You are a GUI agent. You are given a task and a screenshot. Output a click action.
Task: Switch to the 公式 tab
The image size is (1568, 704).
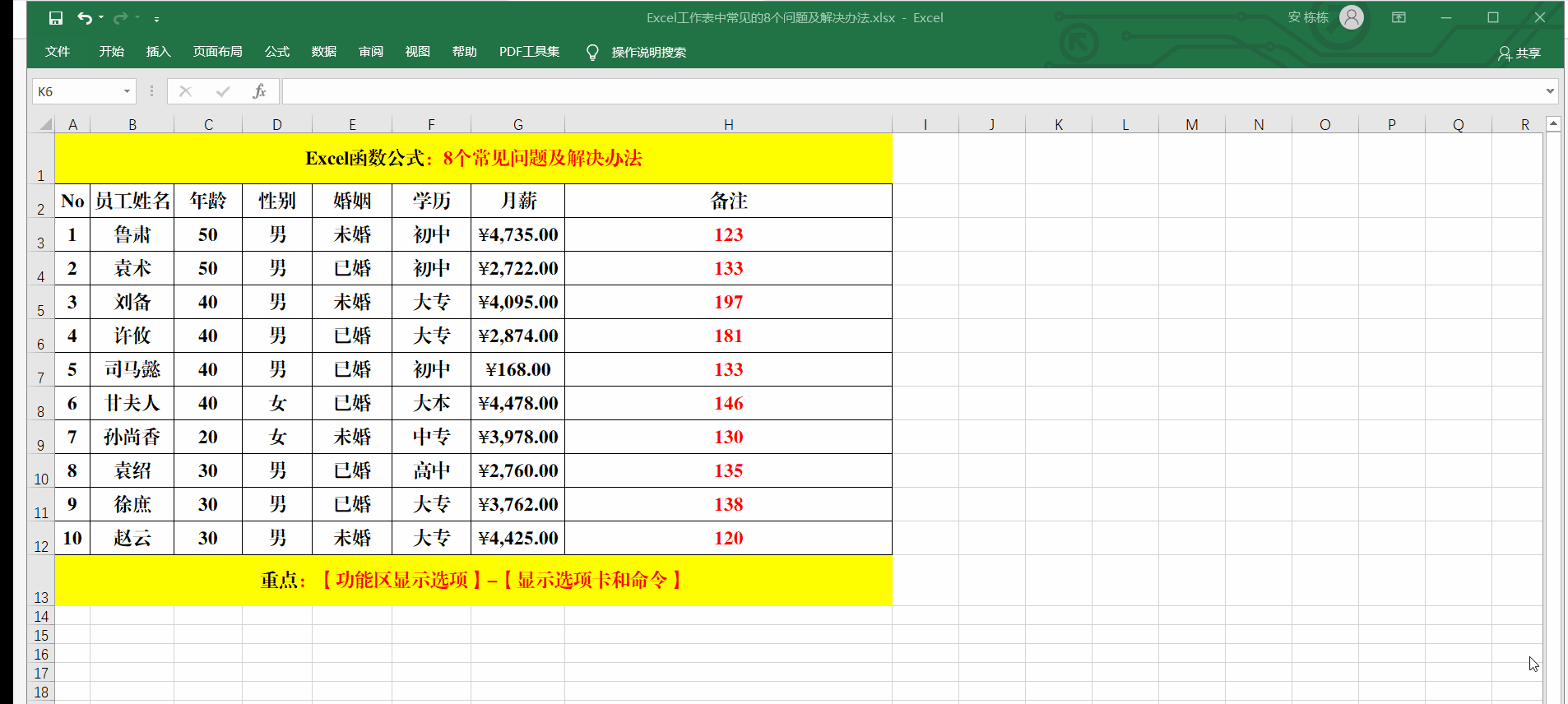pyautogui.click(x=277, y=52)
